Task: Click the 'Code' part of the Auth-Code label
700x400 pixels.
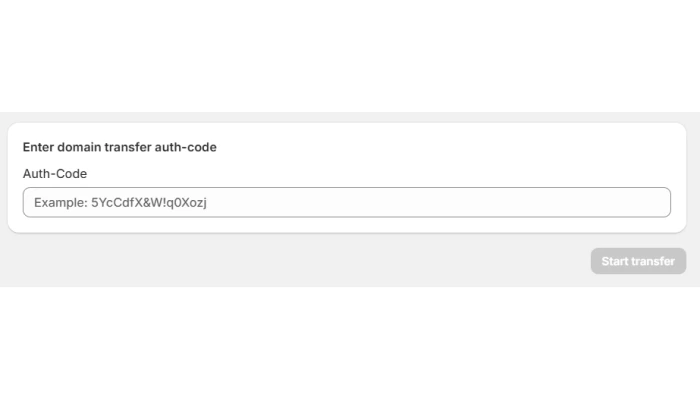Action: pos(71,174)
